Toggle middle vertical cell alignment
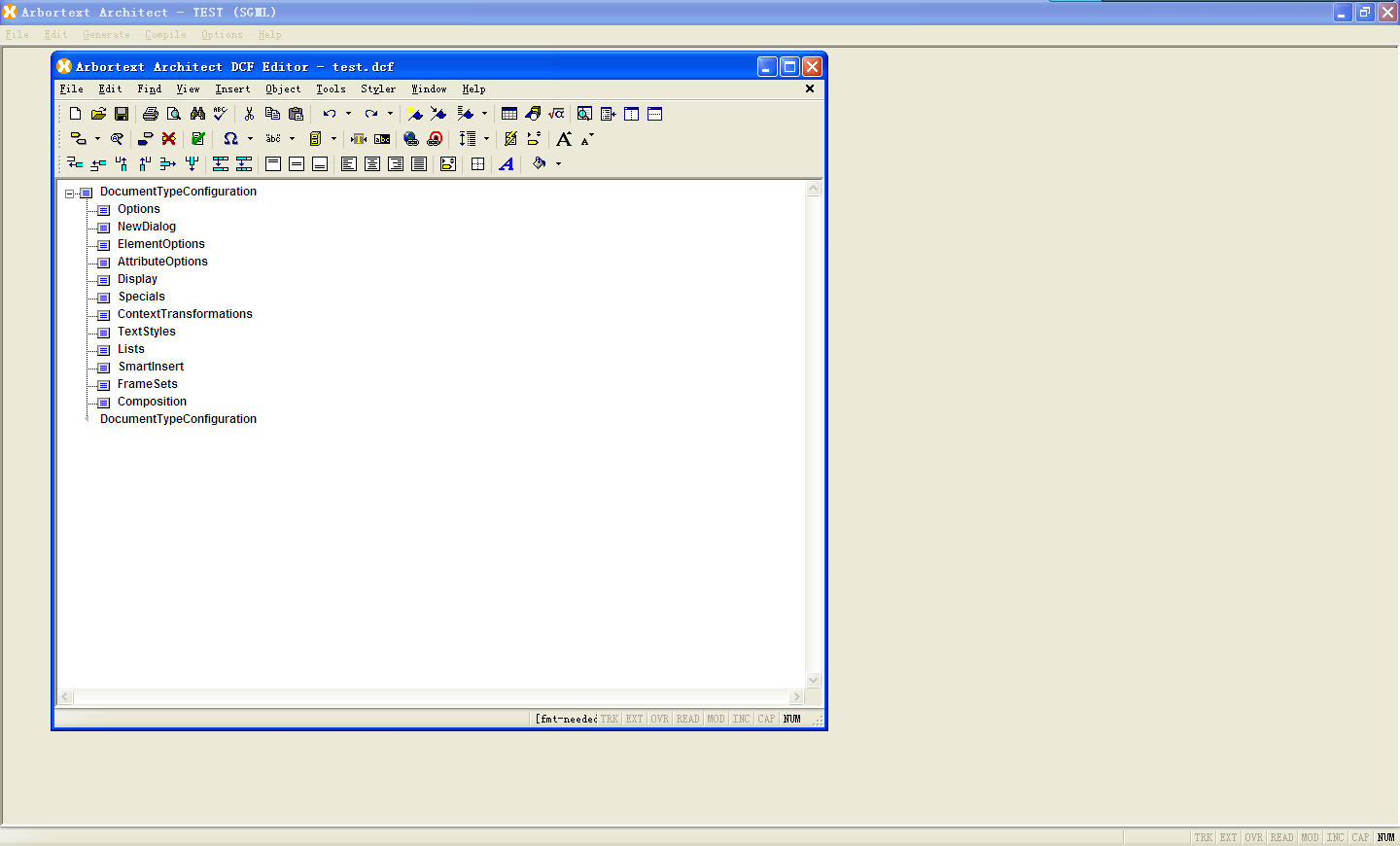 297,164
